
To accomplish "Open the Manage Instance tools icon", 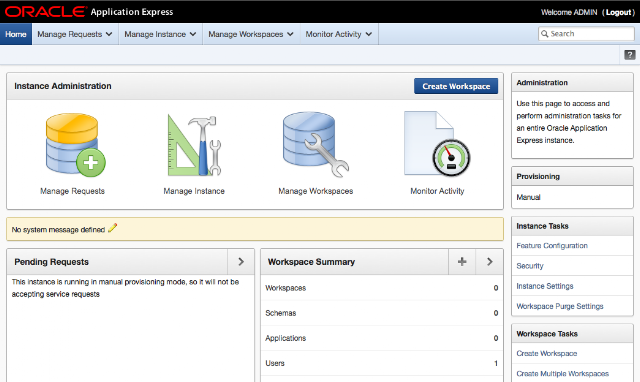I will (194, 145).
